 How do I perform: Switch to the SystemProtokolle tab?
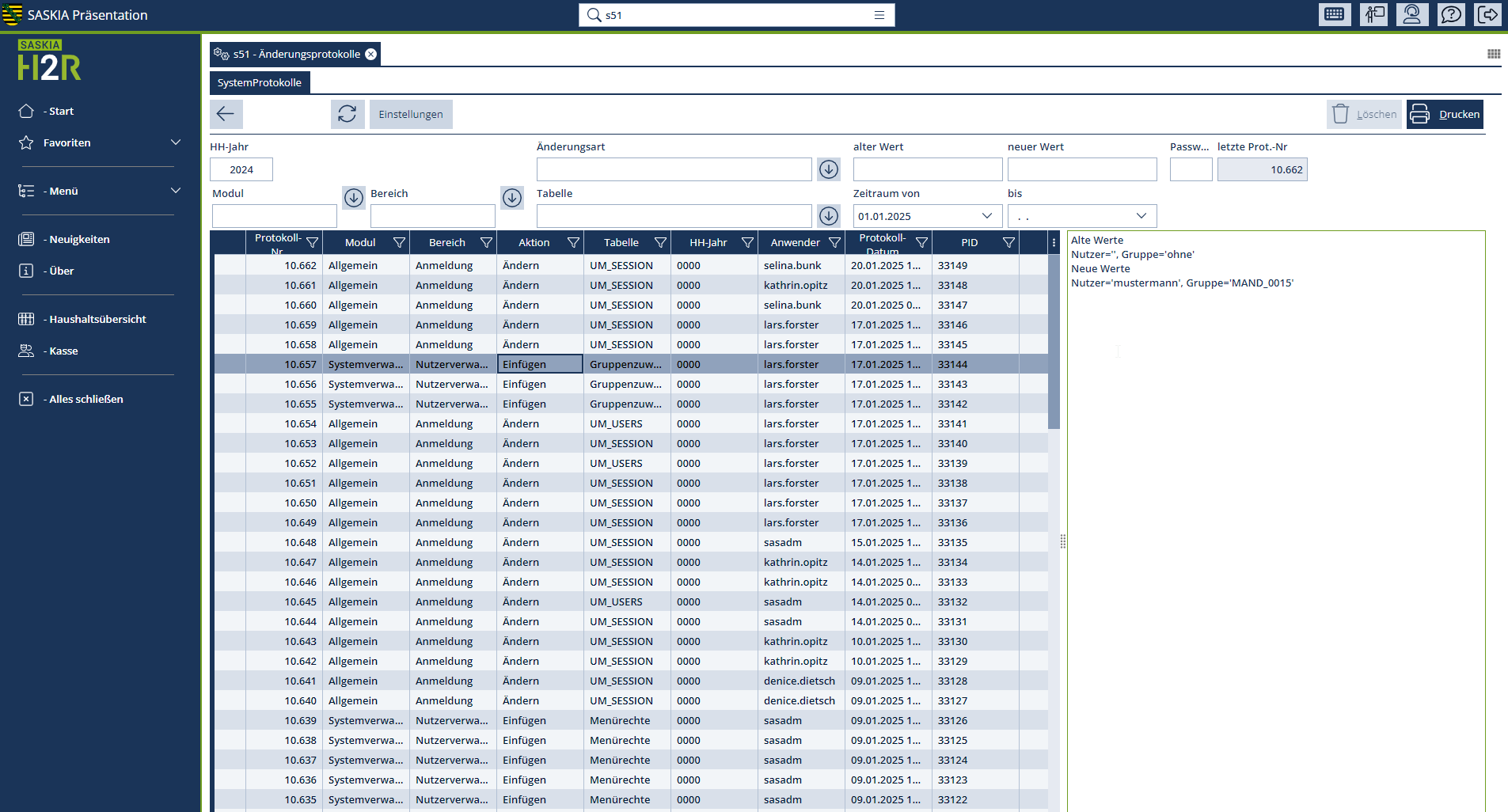point(260,82)
